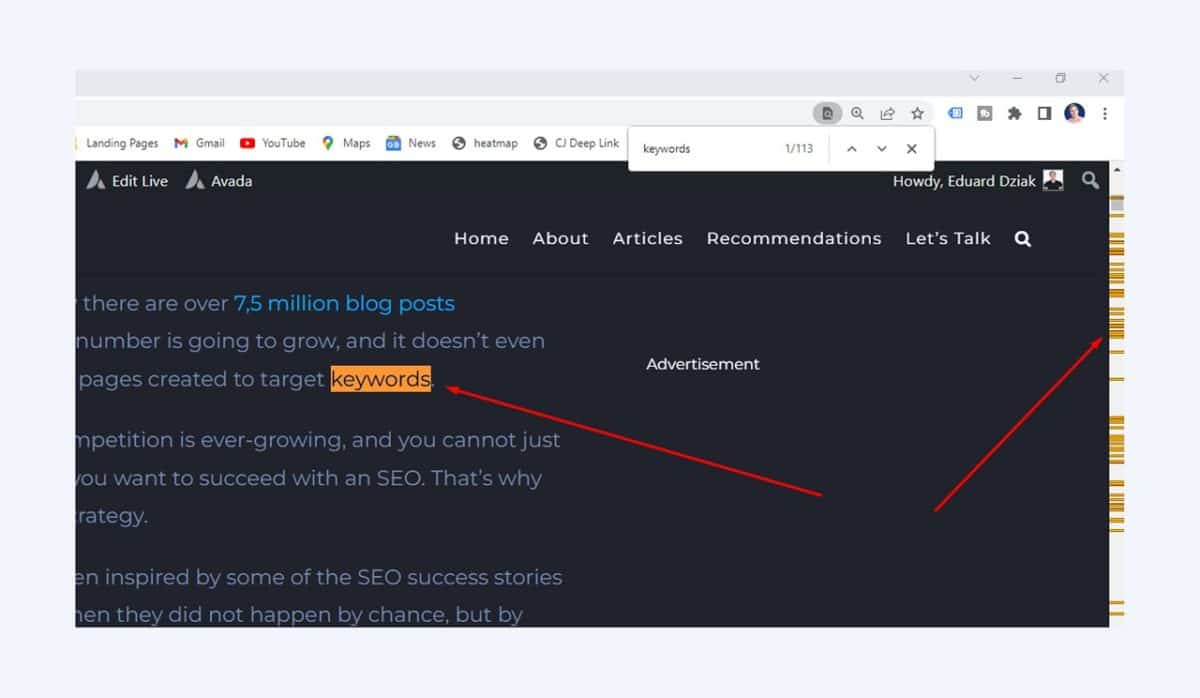Open the Chrome three-dot menu

tap(1103, 113)
